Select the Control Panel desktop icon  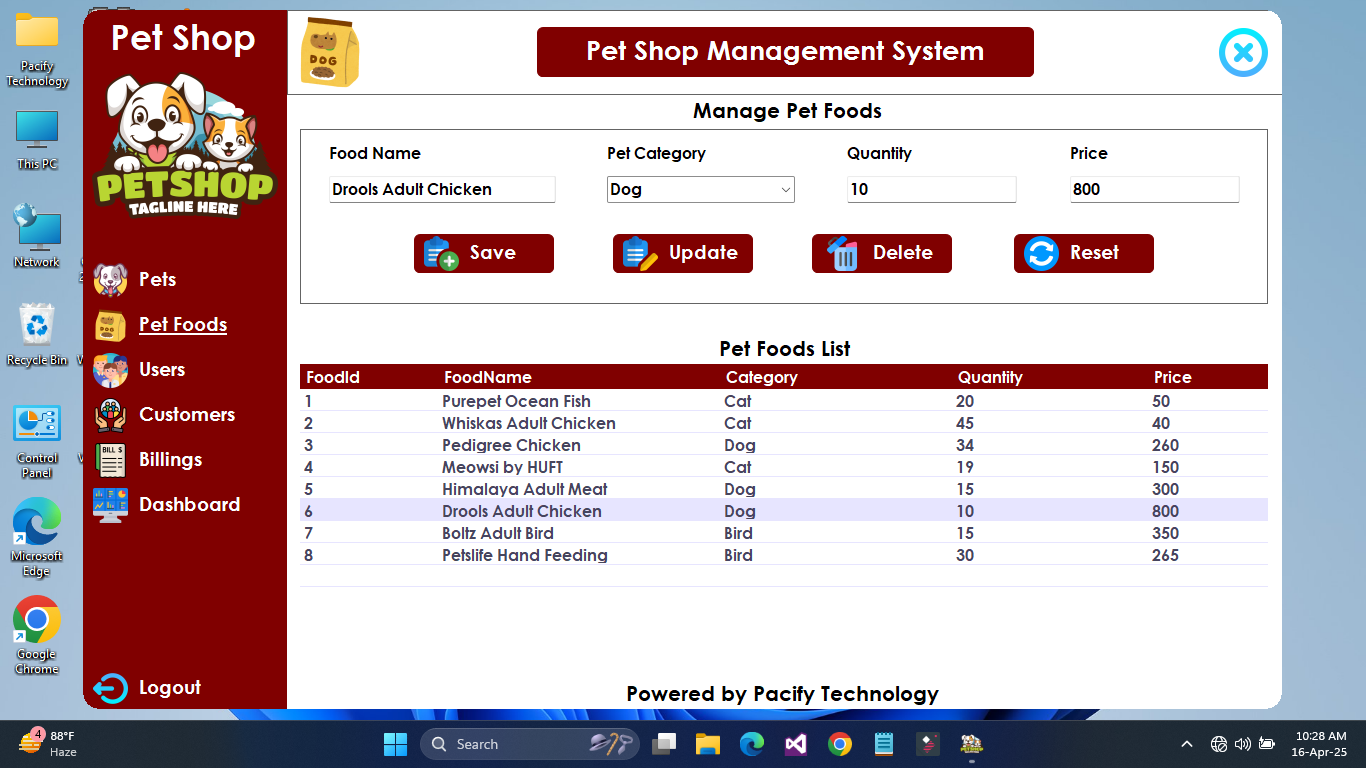pos(37,441)
